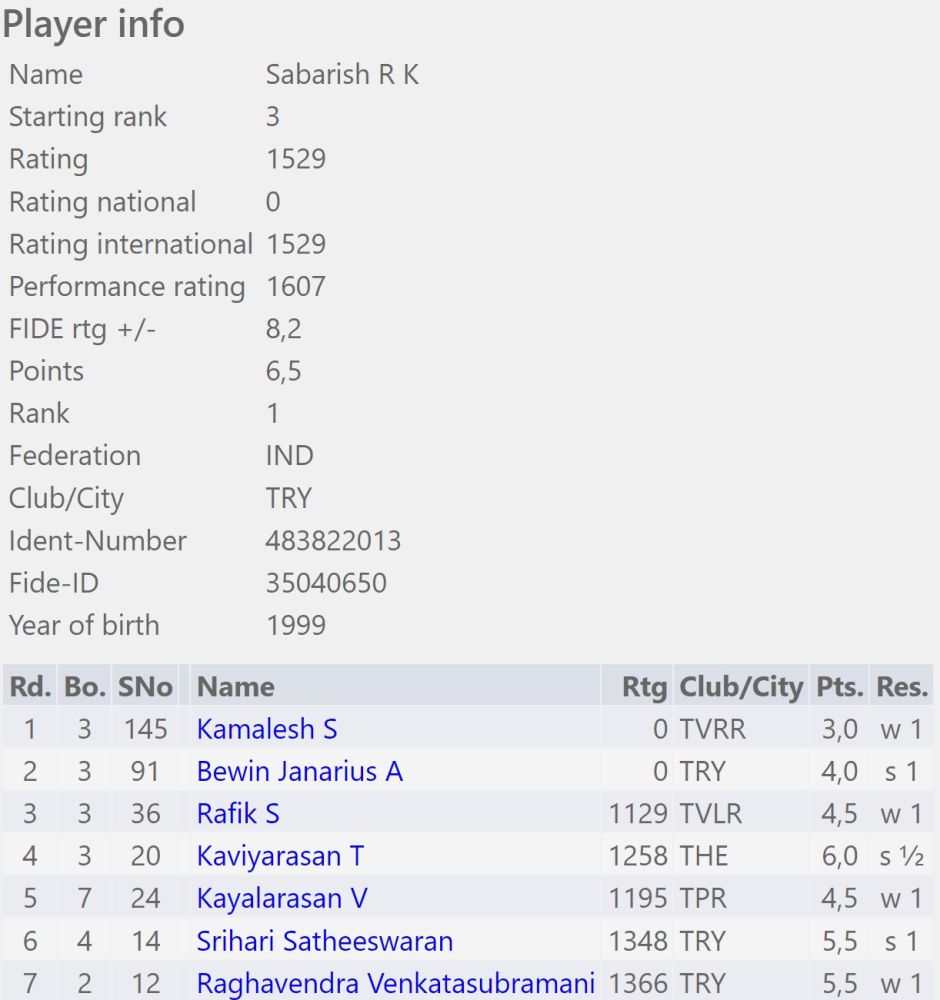Click the Rd. column header
940x1000 pixels.
pyautogui.click(x=30, y=687)
